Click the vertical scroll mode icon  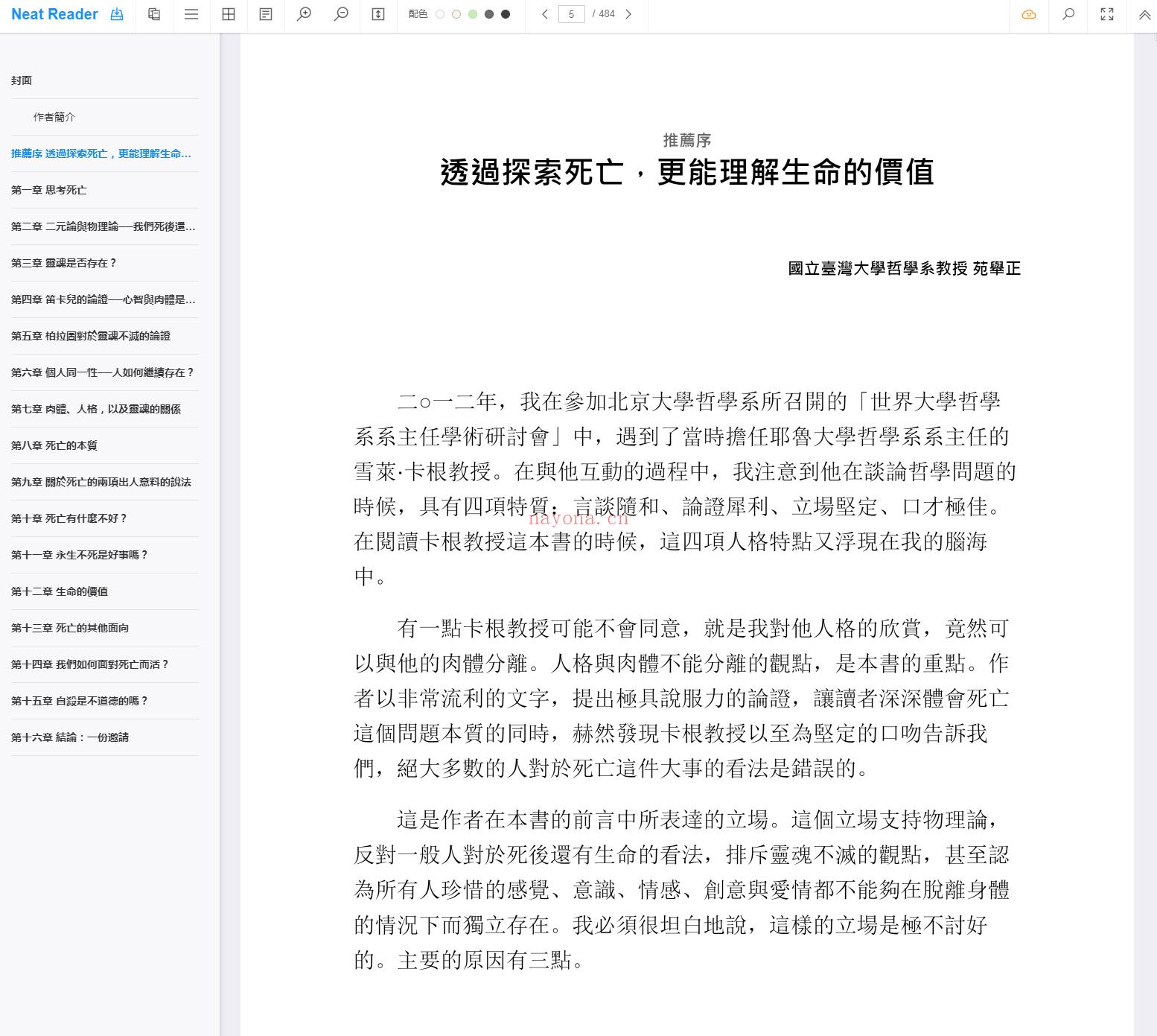pos(378,14)
